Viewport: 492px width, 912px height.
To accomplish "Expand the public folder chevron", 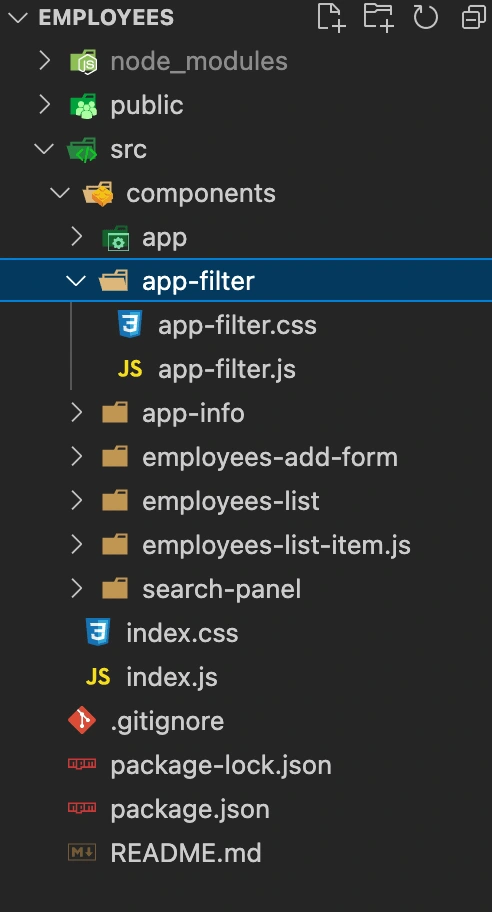I will click(x=44, y=105).
